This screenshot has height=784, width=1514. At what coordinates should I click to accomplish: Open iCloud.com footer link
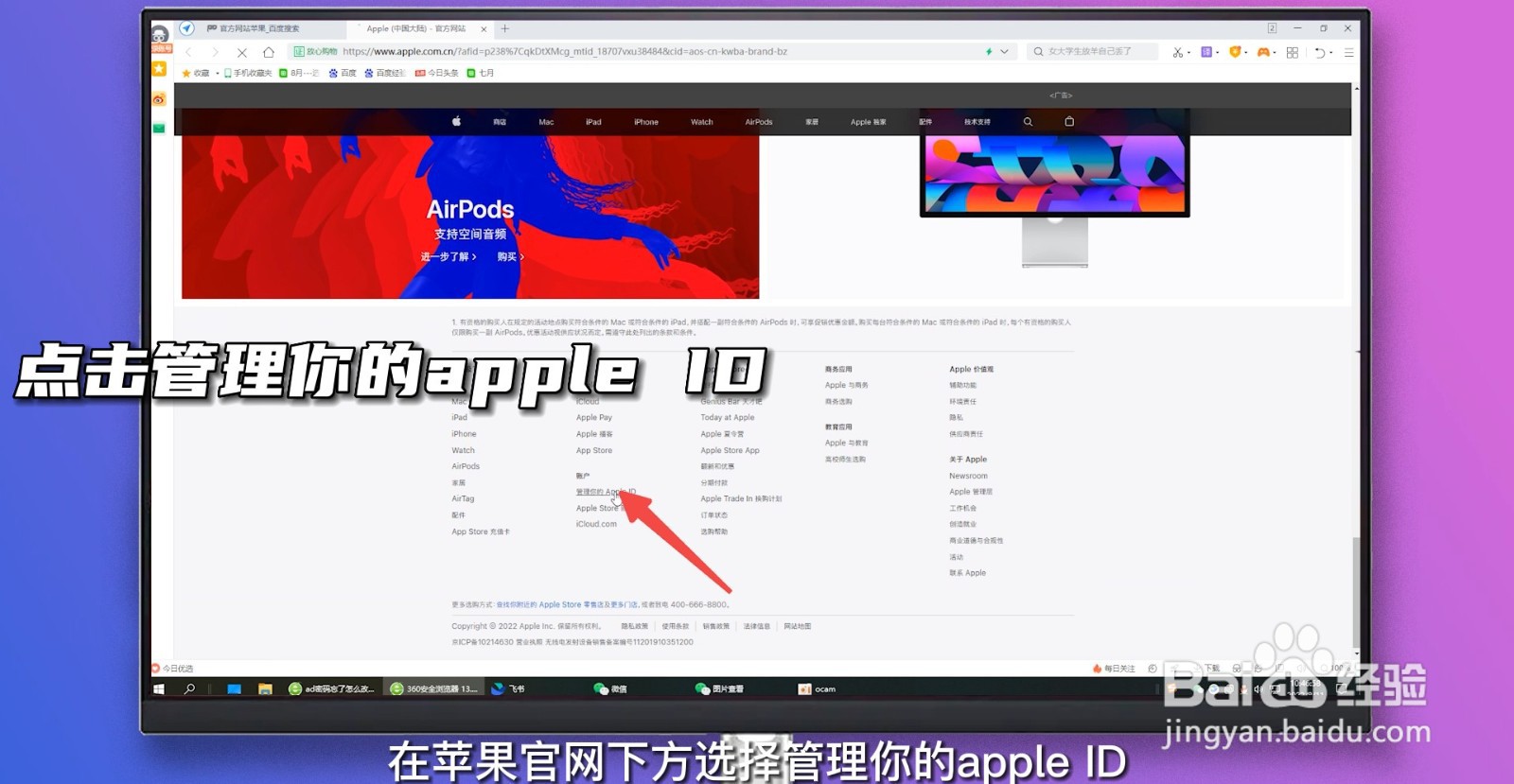(x=596, y=524)
